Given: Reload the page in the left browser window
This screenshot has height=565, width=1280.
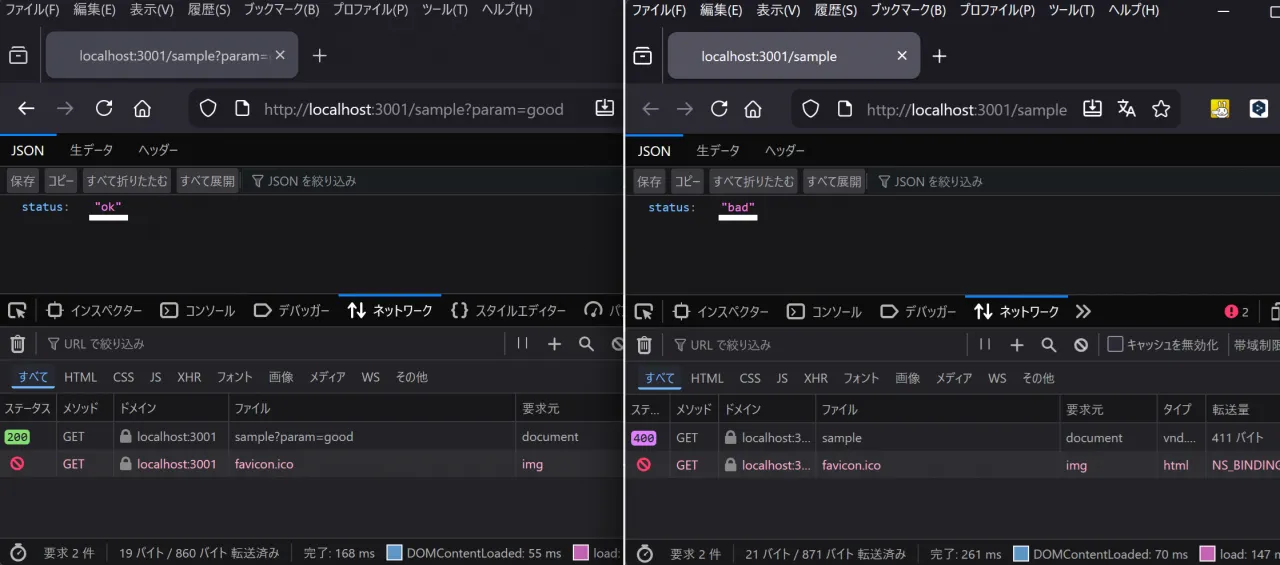Looking at the screenshot, I should (104, 109).
